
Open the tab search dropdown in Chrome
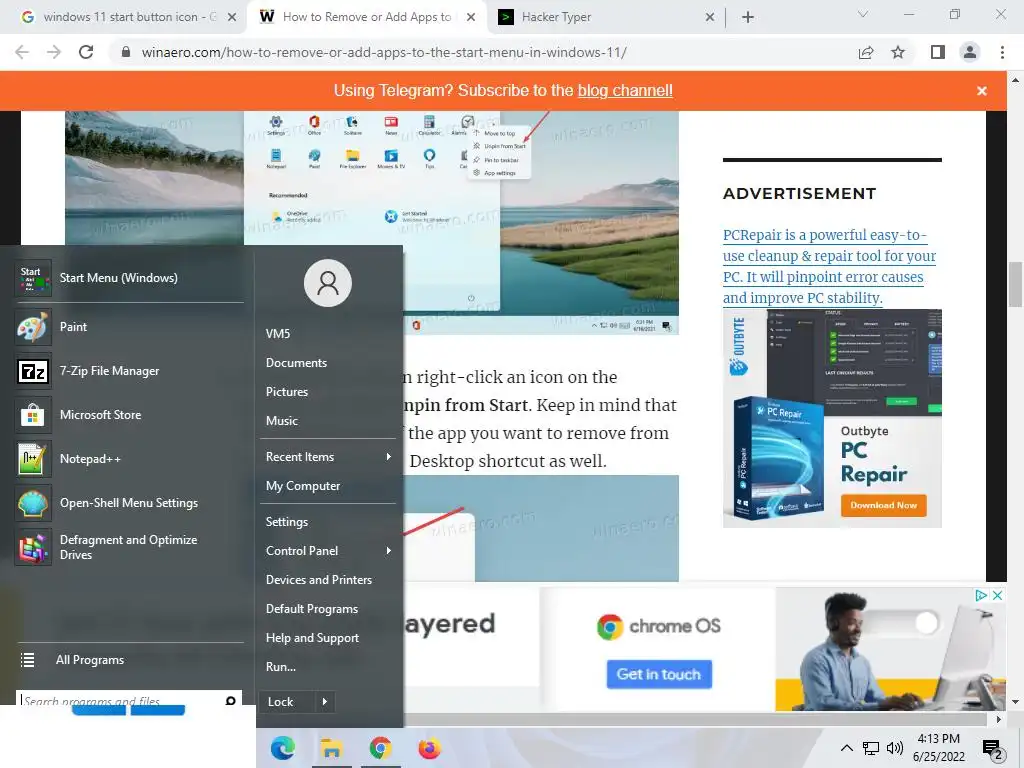click(863, 14)
